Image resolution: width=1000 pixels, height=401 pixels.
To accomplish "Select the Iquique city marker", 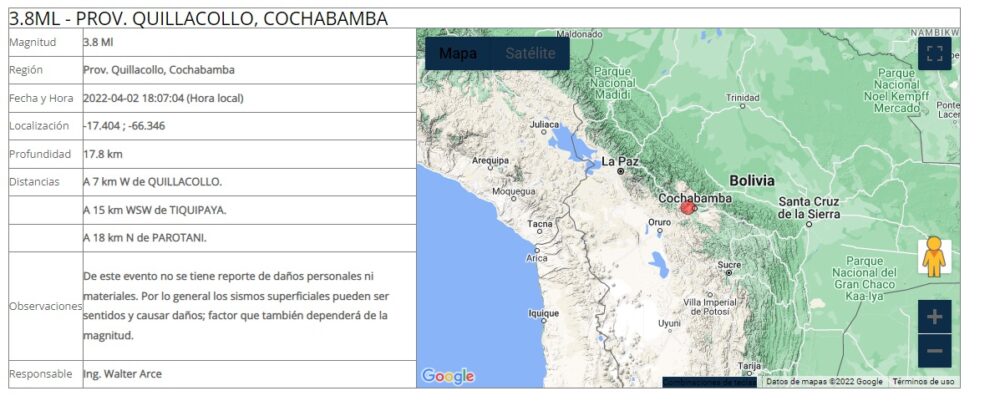I will click(x=543, y=313).
